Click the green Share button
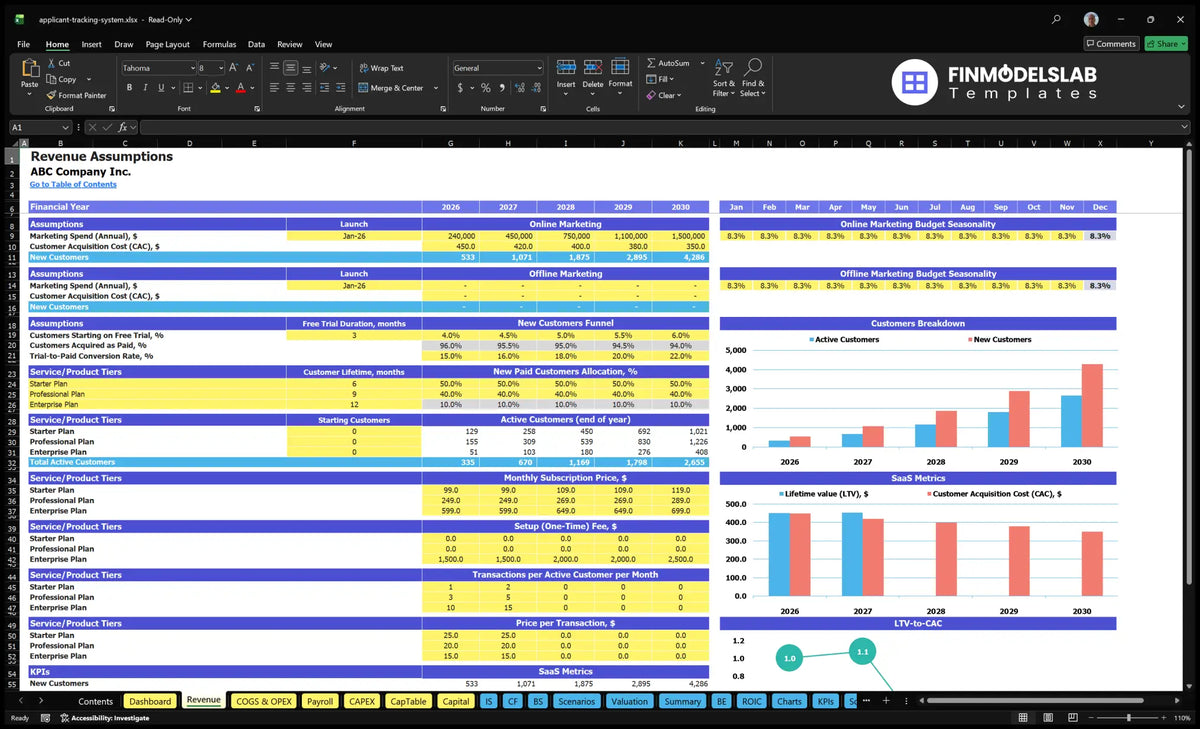This screenshot has height=729, width=1200. click(1165, 44)
